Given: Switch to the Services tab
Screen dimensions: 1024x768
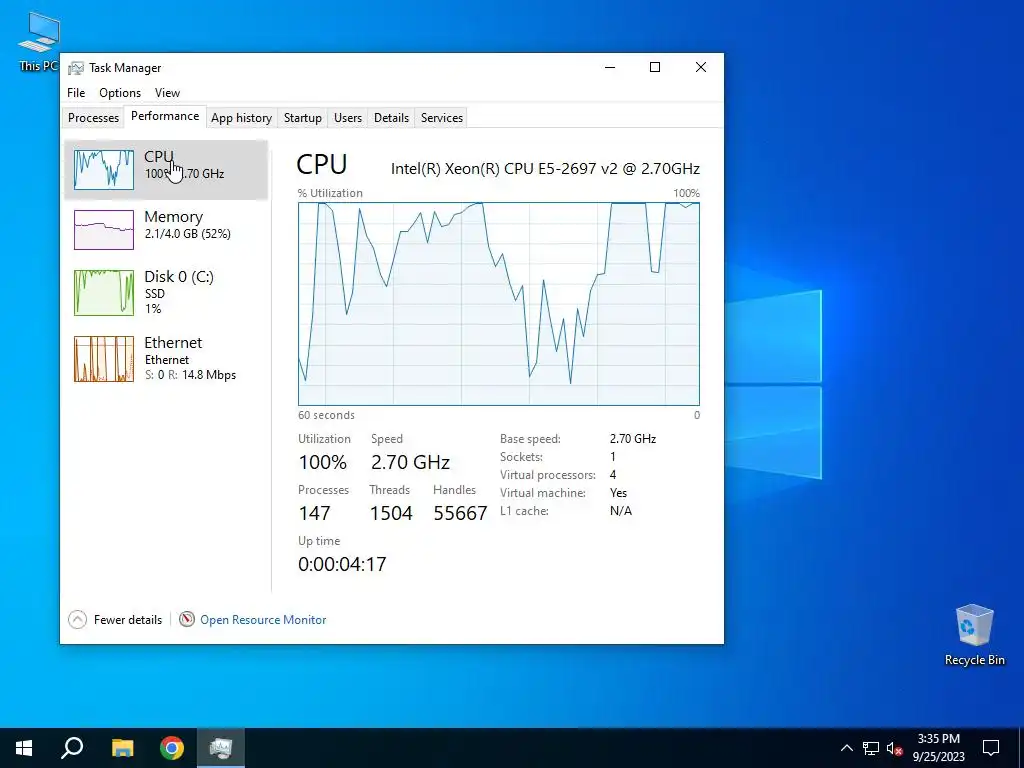Looking at the screenshot, I should 441,118.
